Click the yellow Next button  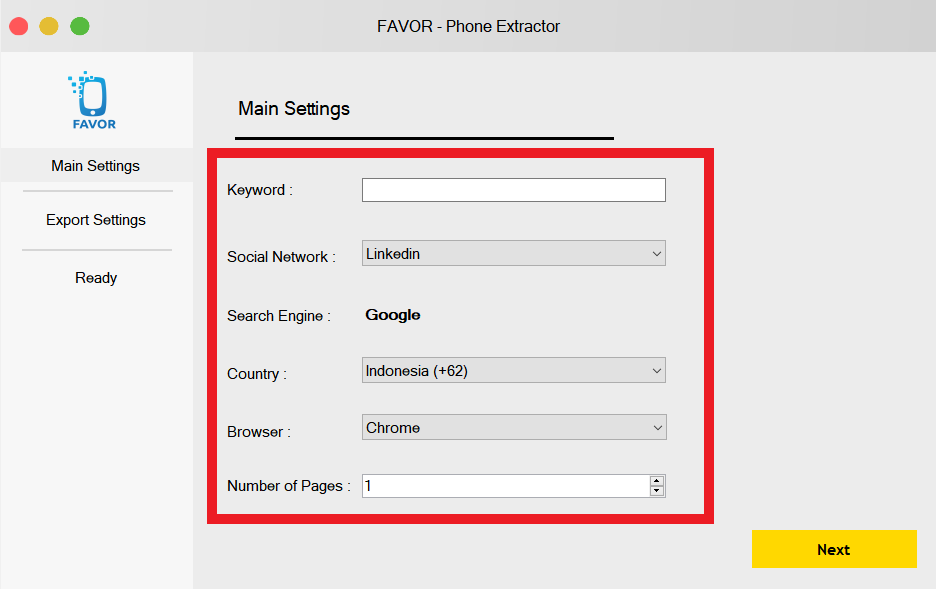(834, 549)
